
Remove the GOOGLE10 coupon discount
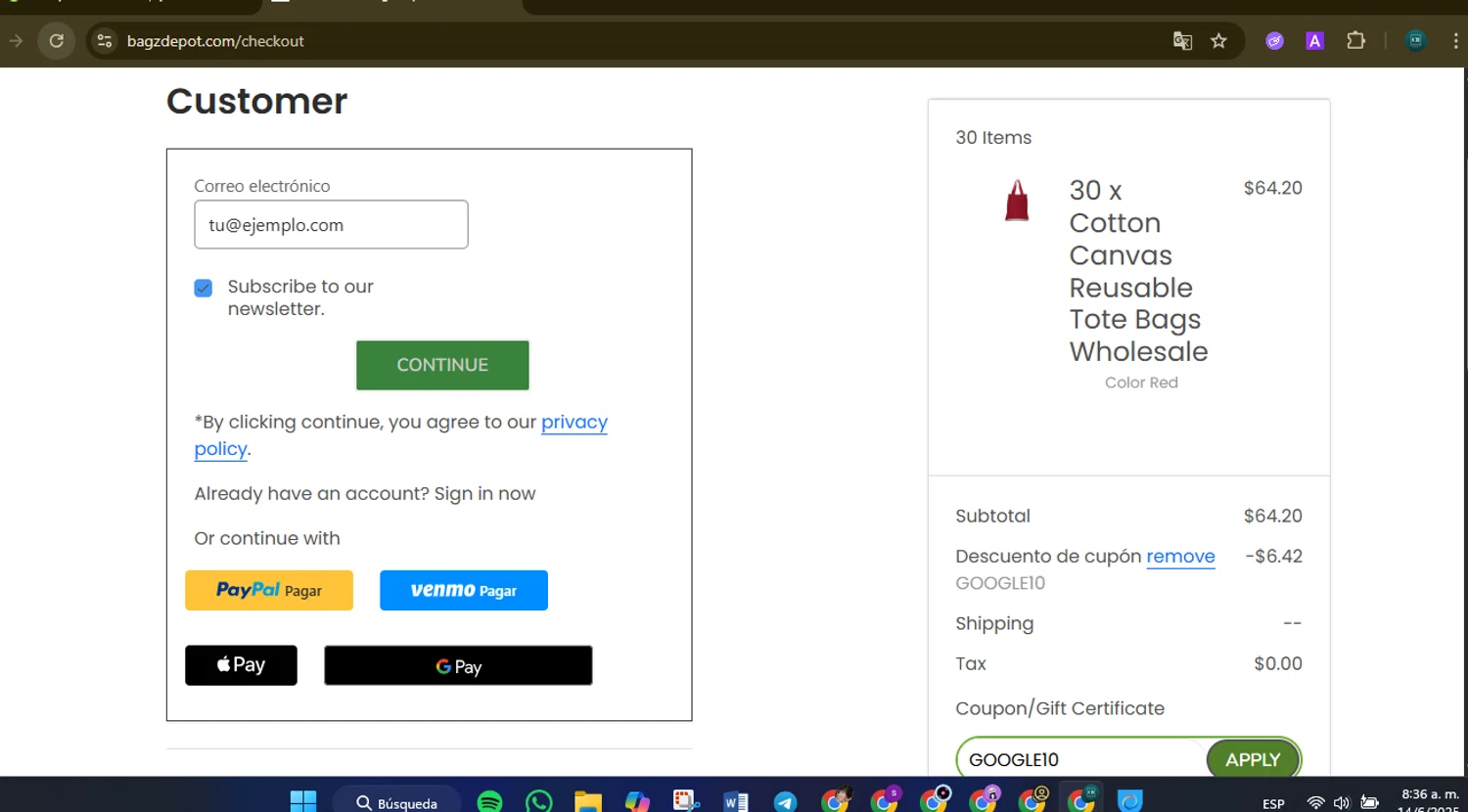click(1180, 557)
